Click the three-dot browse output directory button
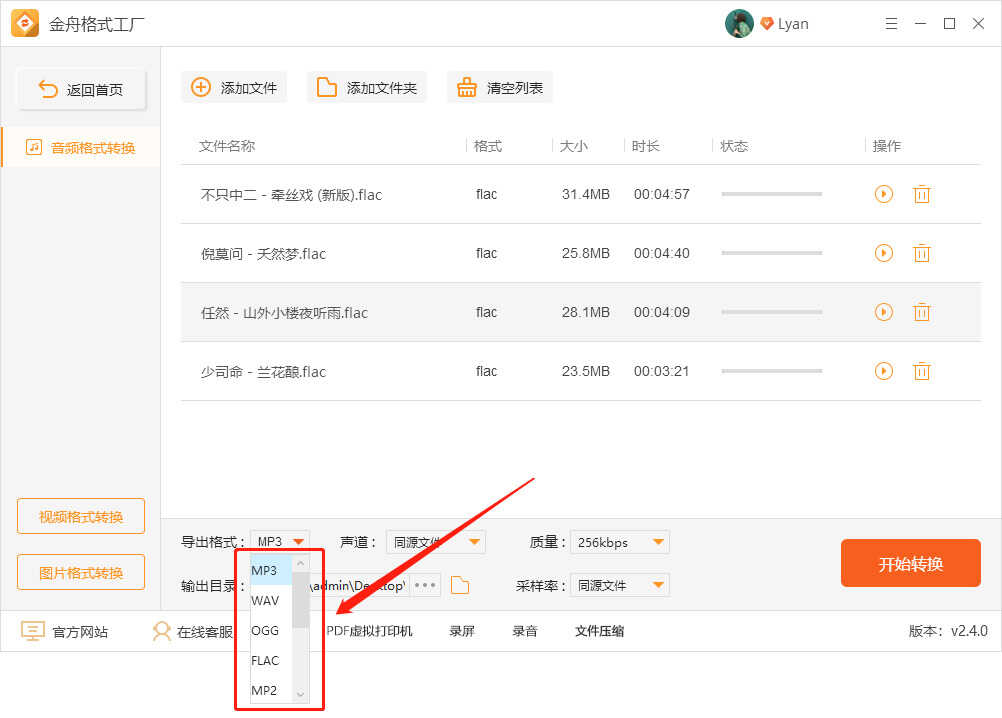This screenshot has height=718, width=1002. tap(425, 585)
